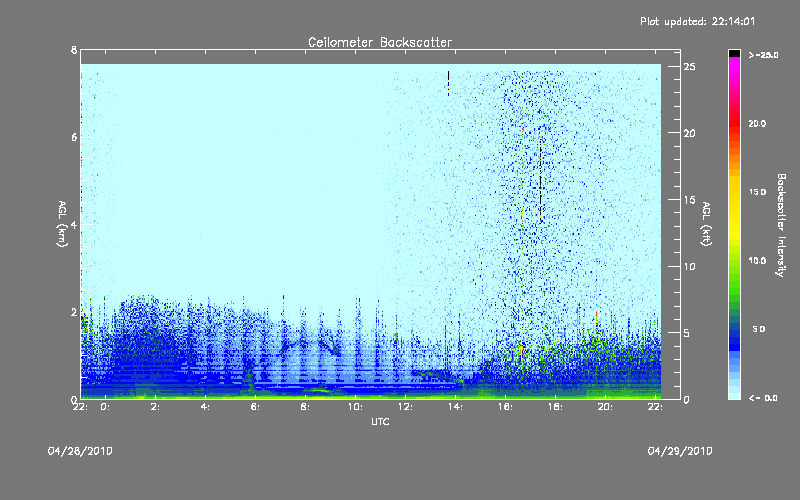The height and width of the screenshot is (500, 800).
Task: Click the 20 kft tick label on right axis
Action: (x=689, y=133)
